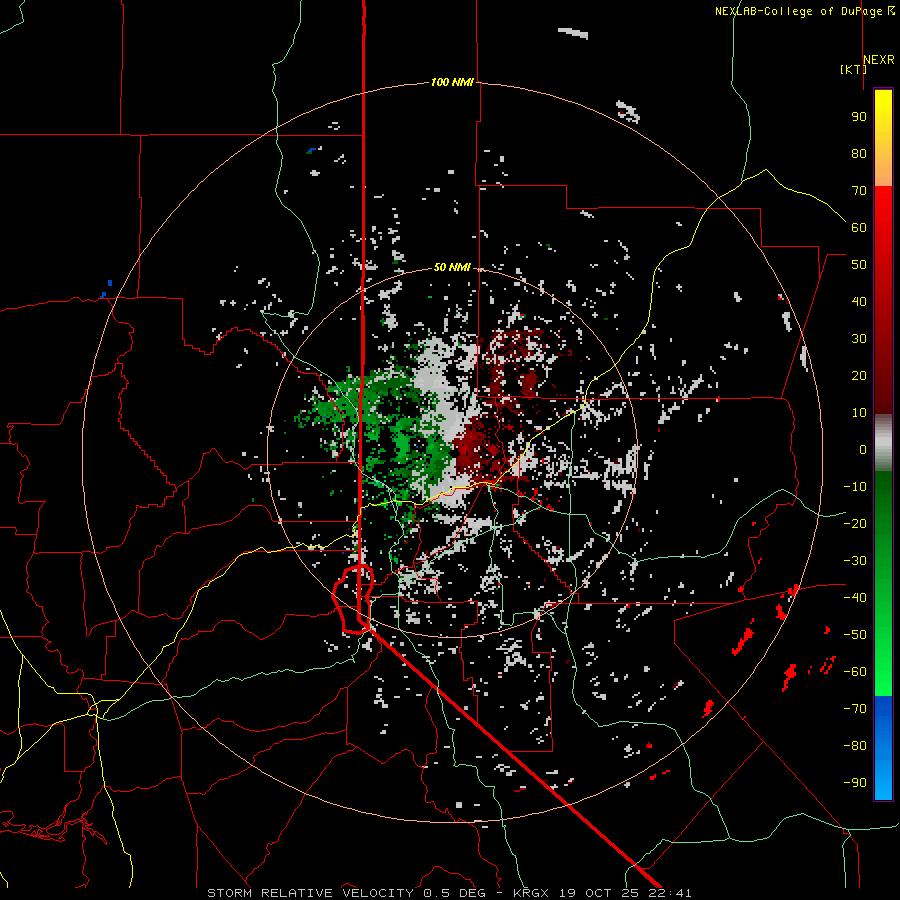Click the 90 value on velocity scale
This screenshot has width=900, height=900.
[x=859, y=116]
